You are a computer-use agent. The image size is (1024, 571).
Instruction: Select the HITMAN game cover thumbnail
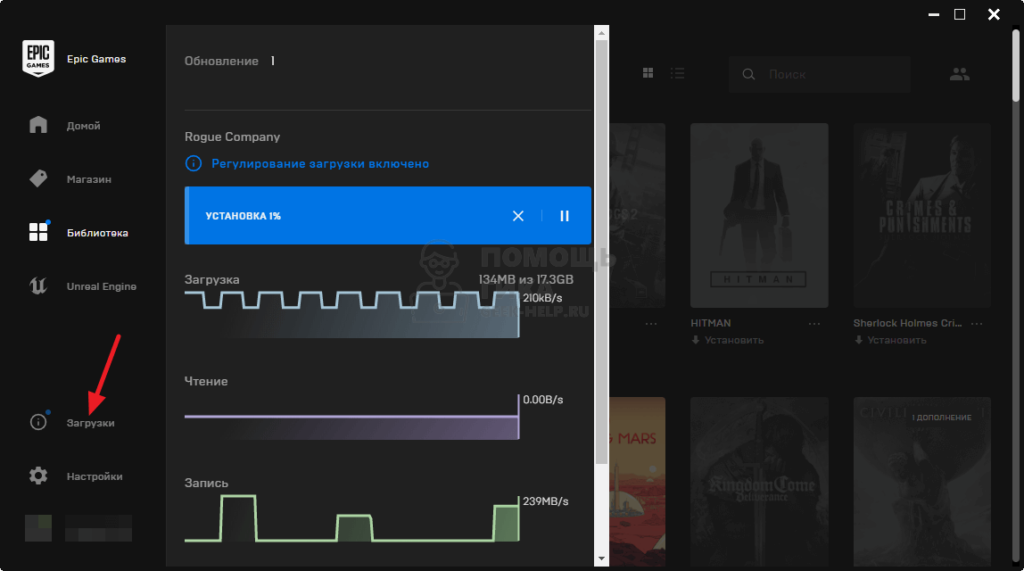pyautogui.click(x=759, y=215)
